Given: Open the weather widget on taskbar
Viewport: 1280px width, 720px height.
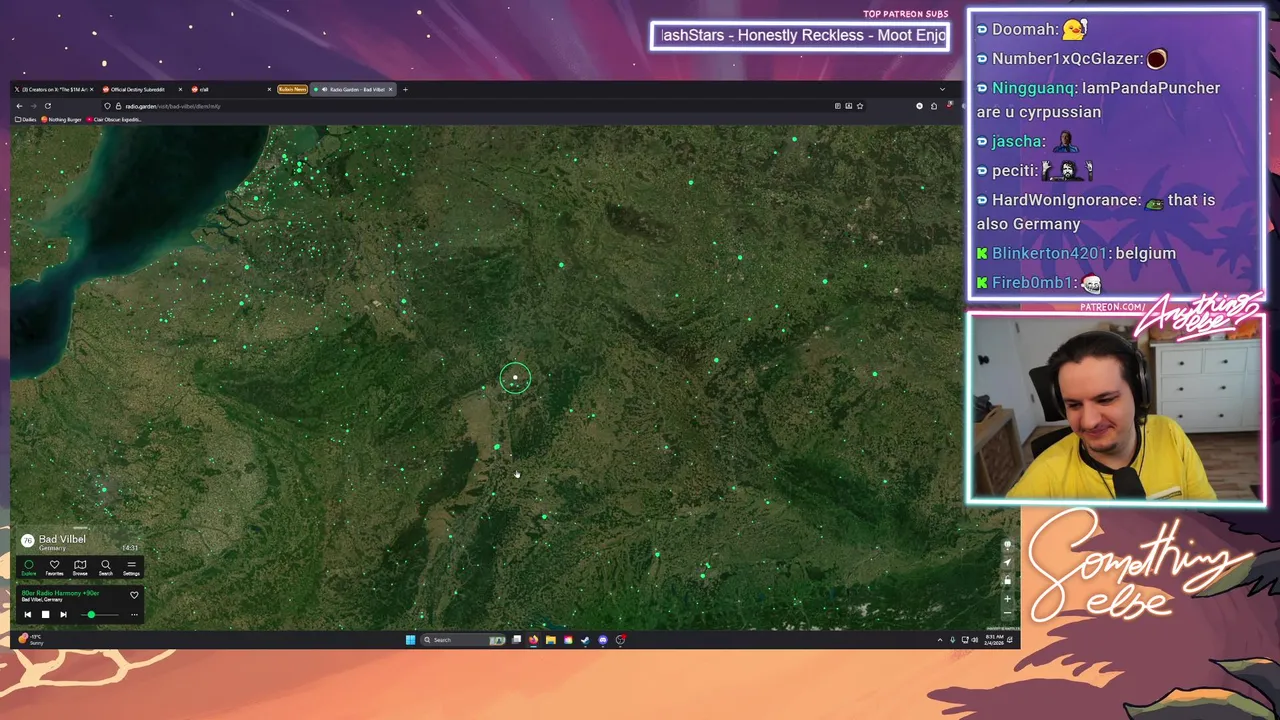Looking at the screenshot, I should pos(30,639).
